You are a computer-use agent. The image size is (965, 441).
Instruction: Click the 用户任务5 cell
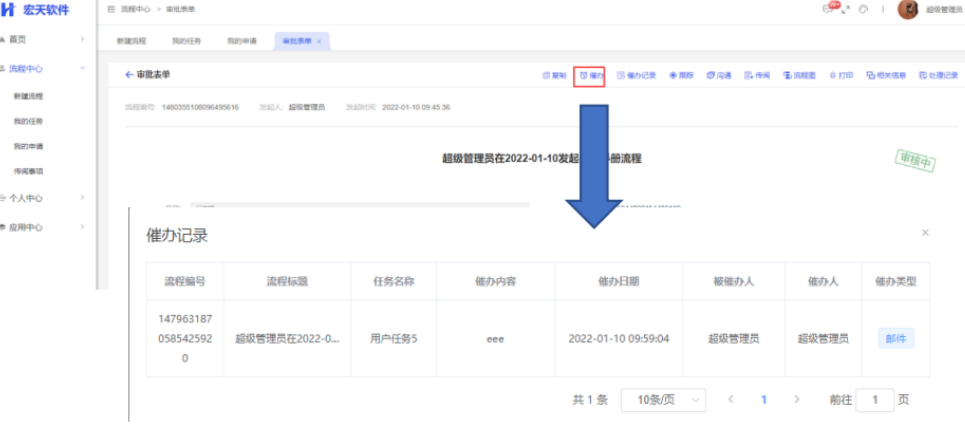394,338
